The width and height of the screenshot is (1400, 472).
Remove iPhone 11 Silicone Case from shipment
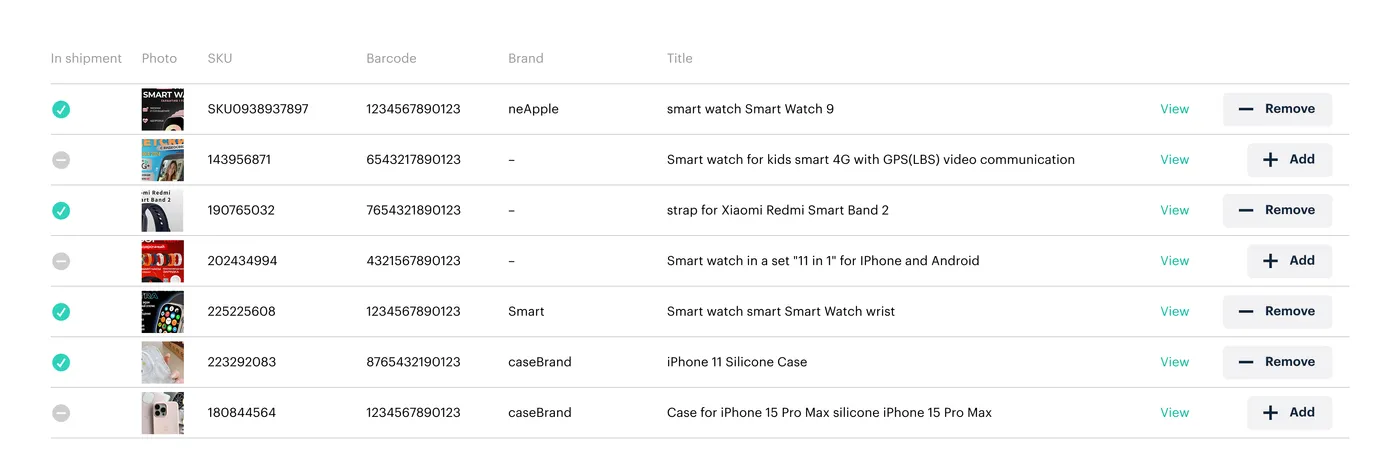coord(1277,362)
